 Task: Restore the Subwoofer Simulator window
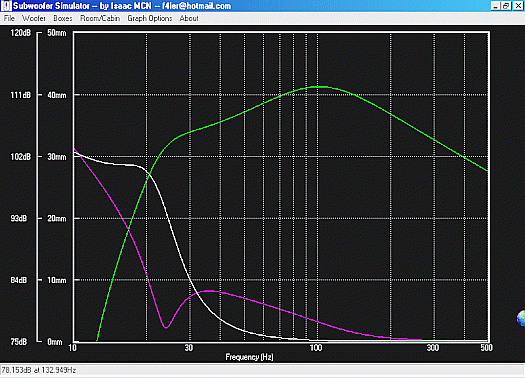tap(506, 6)
